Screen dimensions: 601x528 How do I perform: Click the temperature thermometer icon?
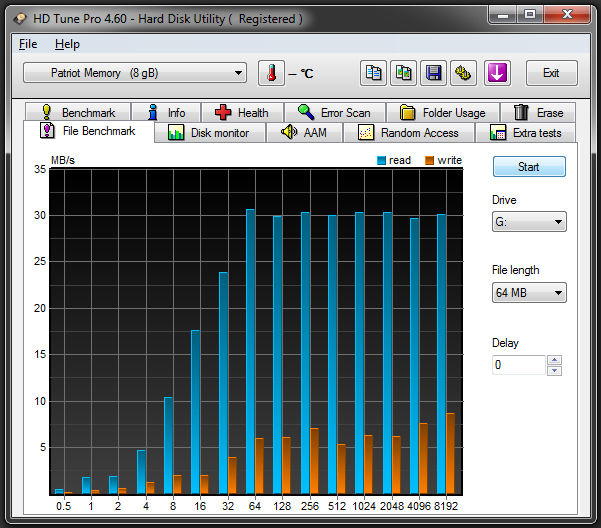click(x=272, y=73)
